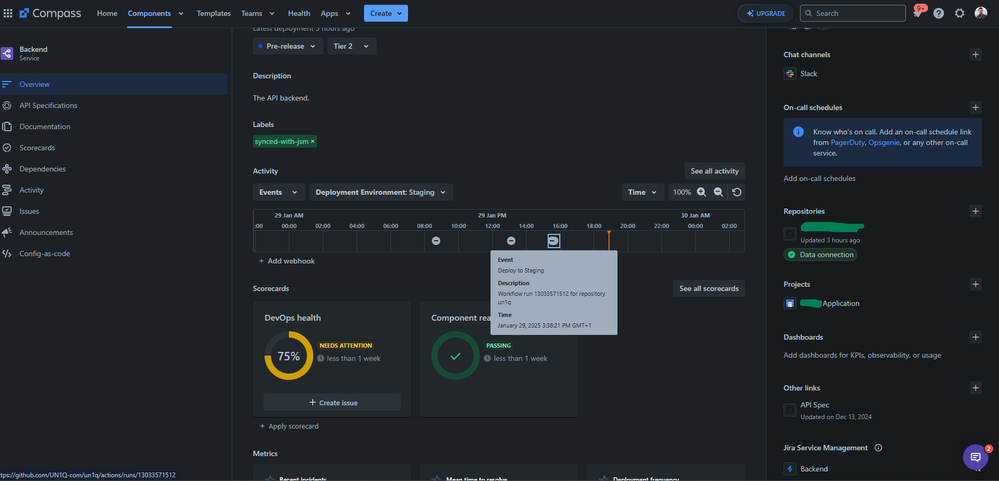Zoom in on the activity timeline

[701, 192]
